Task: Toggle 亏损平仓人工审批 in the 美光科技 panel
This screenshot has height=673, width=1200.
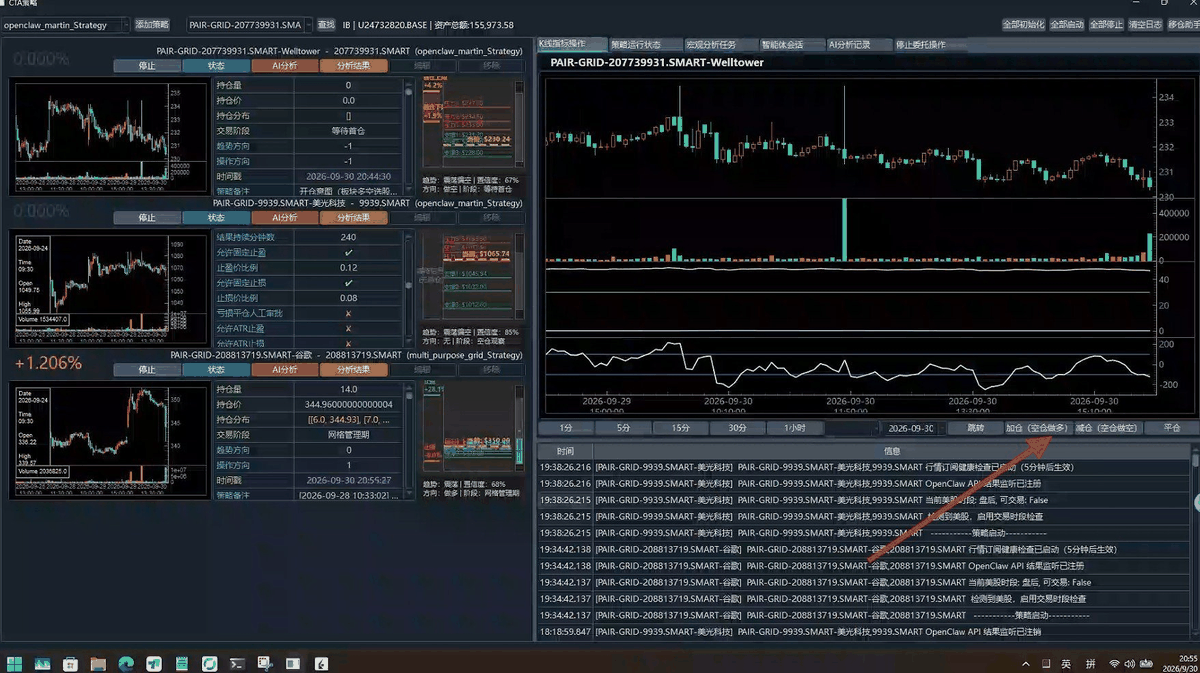Action: (349, 313)
